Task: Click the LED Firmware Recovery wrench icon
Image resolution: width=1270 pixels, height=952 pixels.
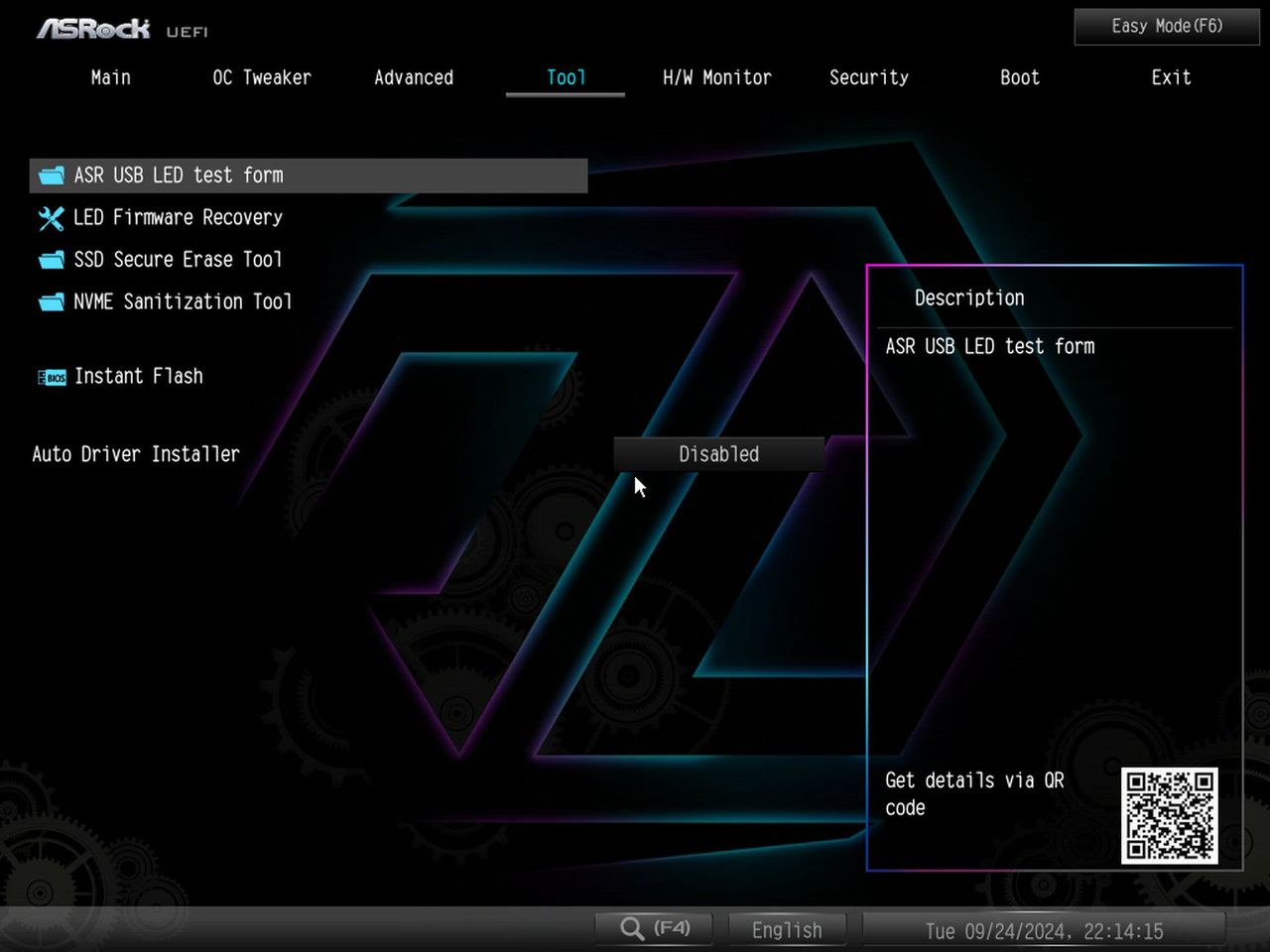Action: click(x=52, y=218)
